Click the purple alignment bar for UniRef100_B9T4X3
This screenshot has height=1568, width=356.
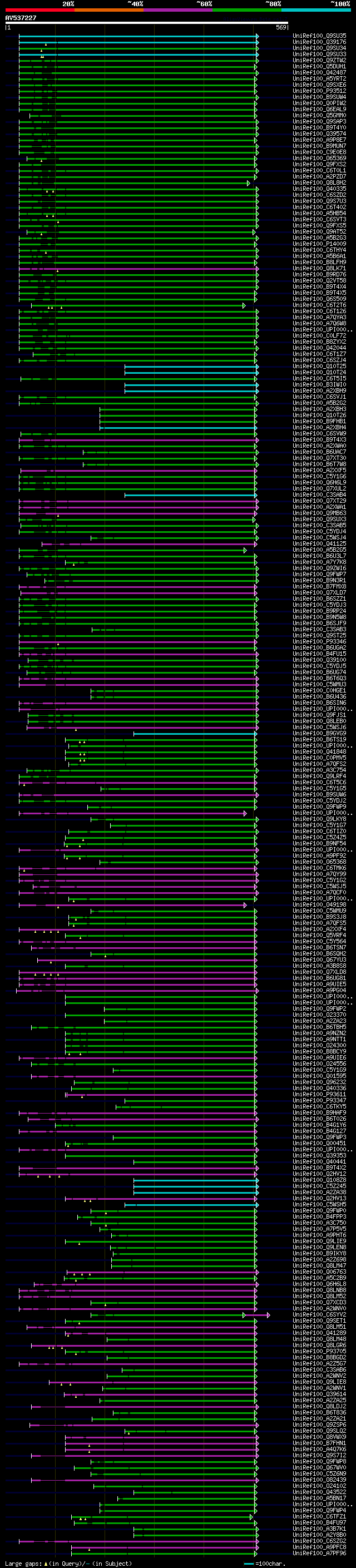pos(139,439)
